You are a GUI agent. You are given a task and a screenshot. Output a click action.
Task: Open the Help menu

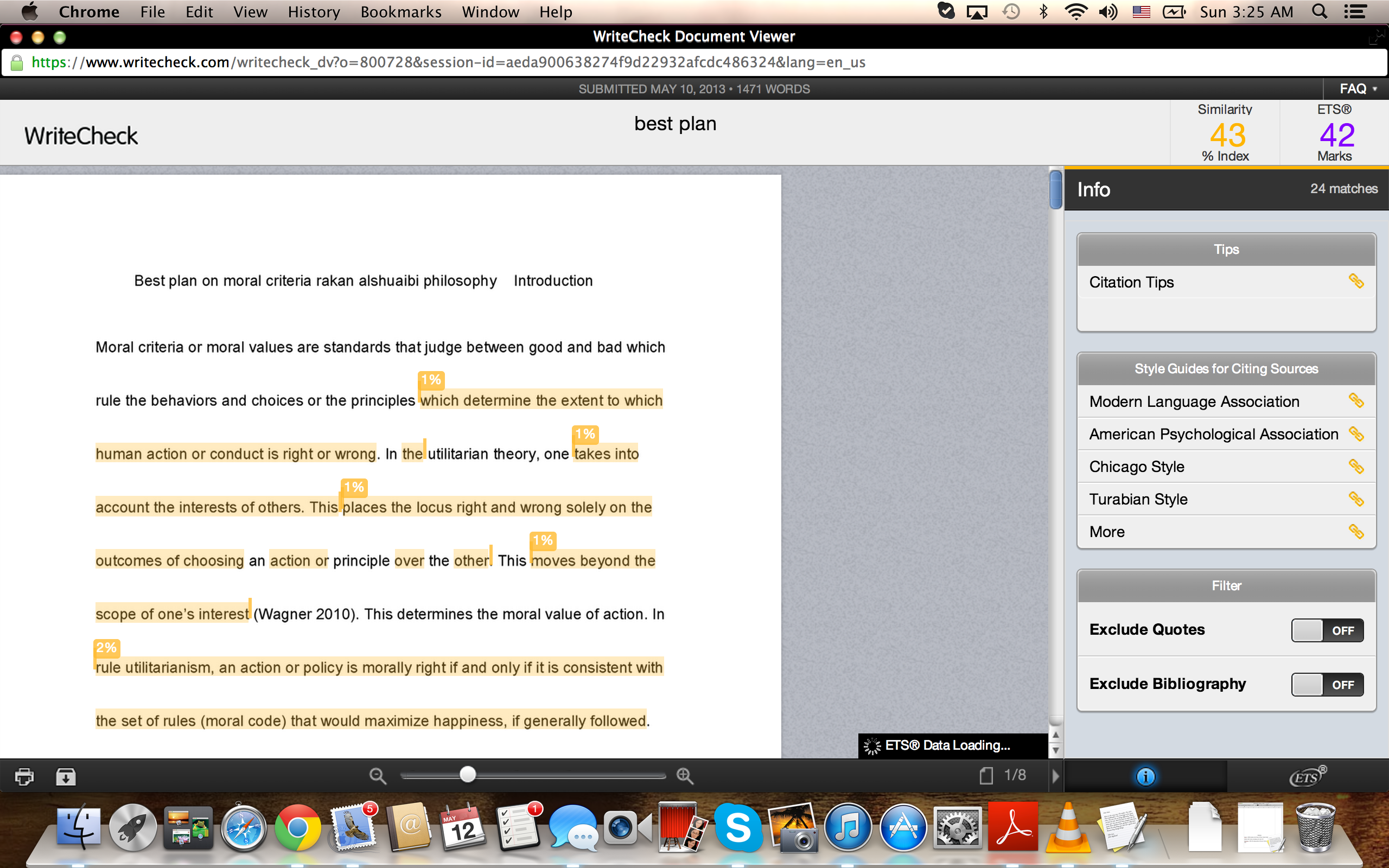556,12
